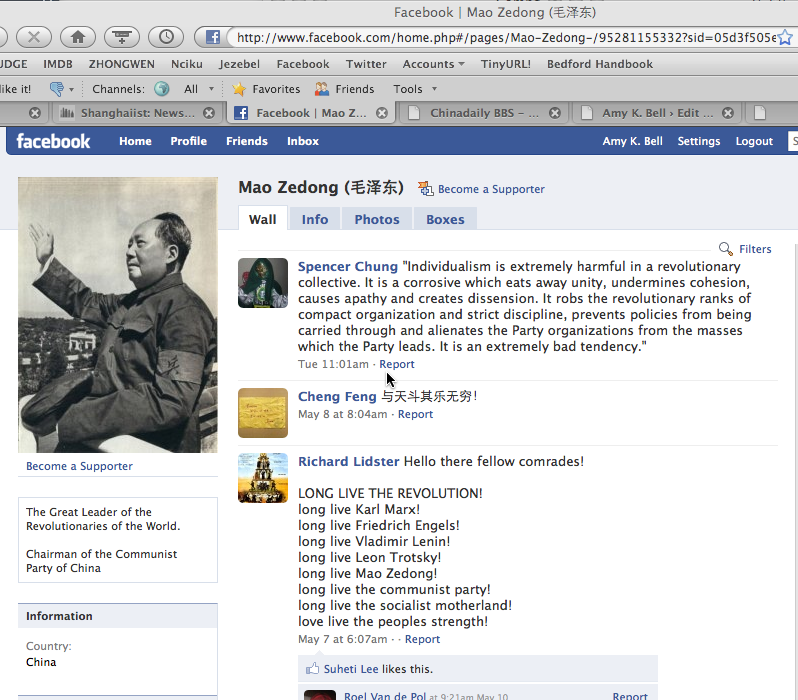Open the ZHONGWEN bookmark
This screenshot has height=700, width=798.
click(122, 64)
